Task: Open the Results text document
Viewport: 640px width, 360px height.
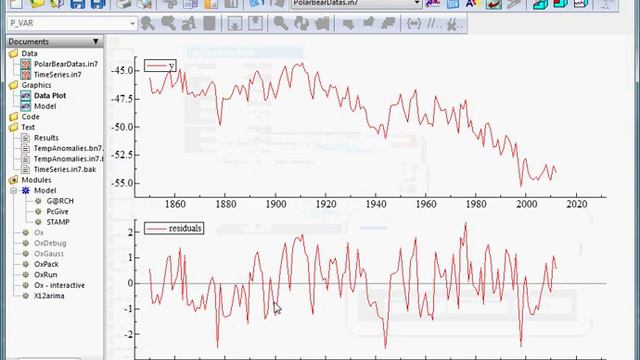Action: pyautogui.click(x=46, y=138)
